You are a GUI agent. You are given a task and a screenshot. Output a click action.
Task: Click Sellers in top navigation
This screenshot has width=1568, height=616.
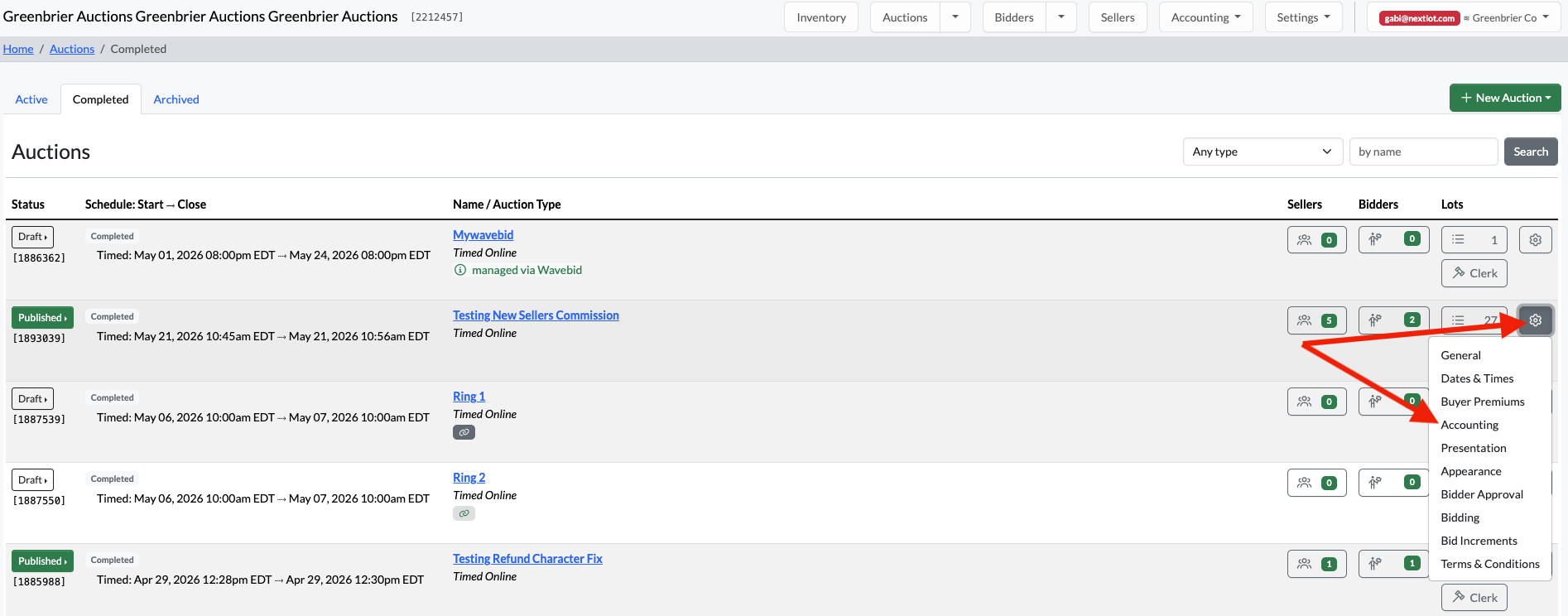pos(1118,17)
